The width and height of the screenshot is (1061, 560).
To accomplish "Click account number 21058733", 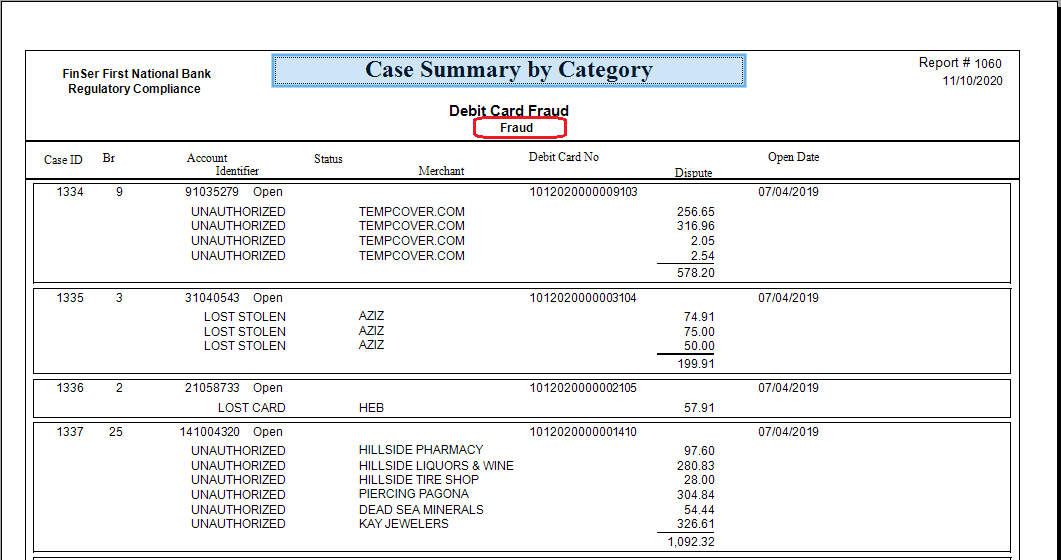I will coord(212,388).
